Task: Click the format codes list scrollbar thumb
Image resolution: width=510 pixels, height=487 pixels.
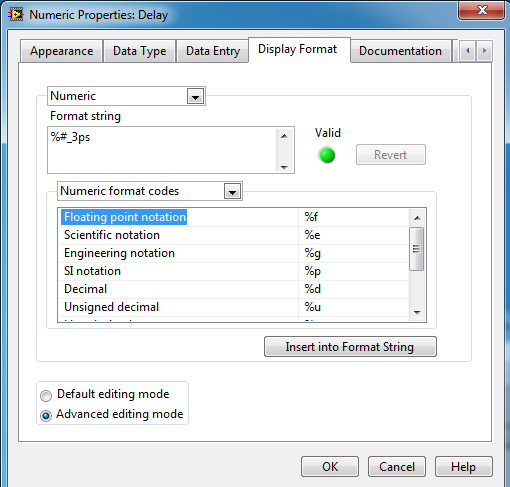Action: pos(417,249)
